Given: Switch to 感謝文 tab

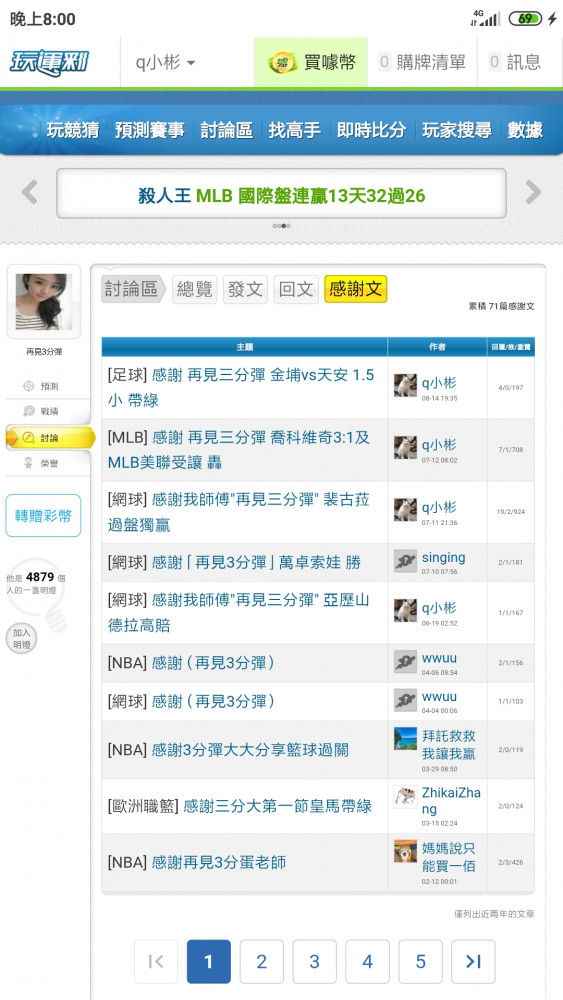Looking at the screenshot, I should click(355, 290).
